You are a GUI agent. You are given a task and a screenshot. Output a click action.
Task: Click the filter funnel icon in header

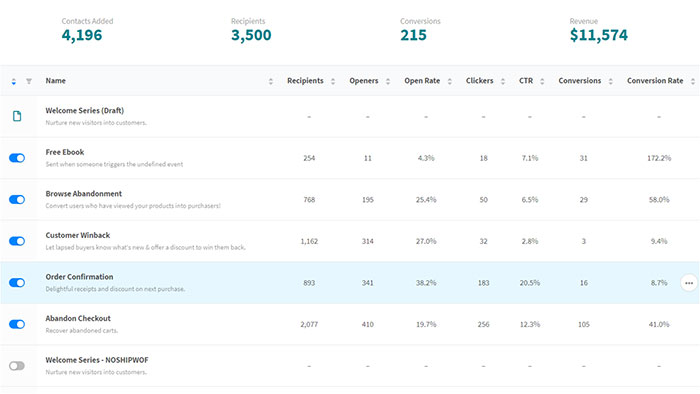point(29,81)
